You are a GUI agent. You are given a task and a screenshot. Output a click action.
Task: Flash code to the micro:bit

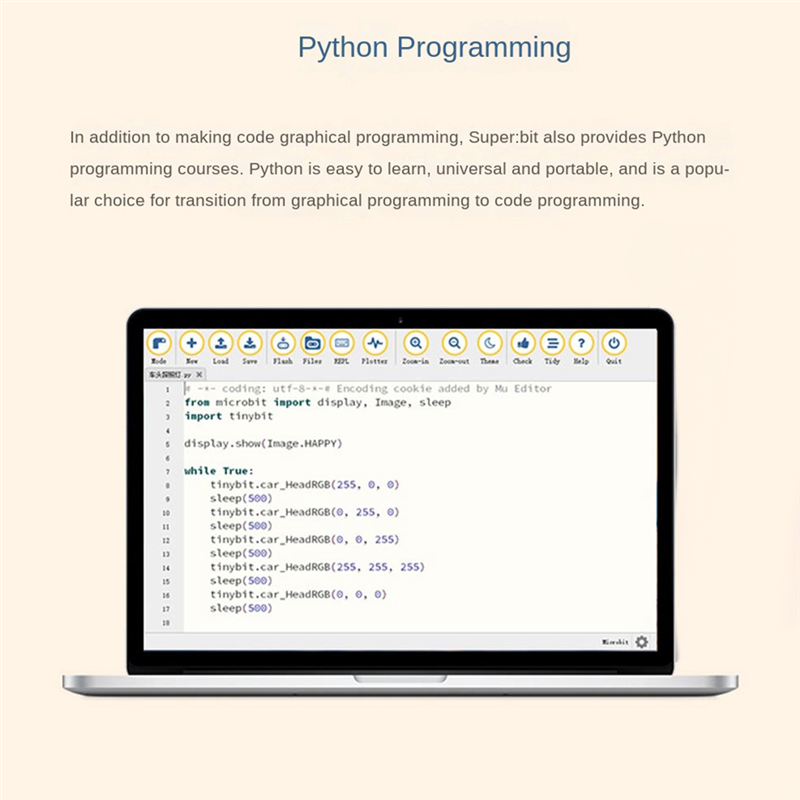[x=283, y=343]
